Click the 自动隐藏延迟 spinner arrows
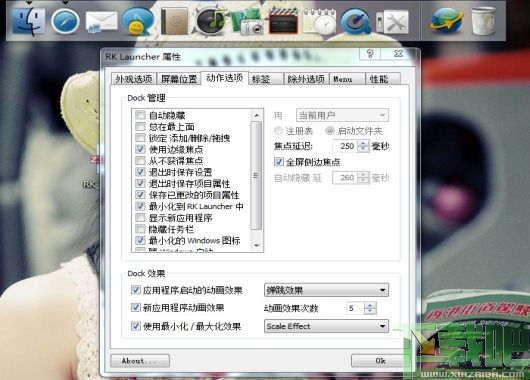This screenshot has height=380, width=530. [363, 177]
